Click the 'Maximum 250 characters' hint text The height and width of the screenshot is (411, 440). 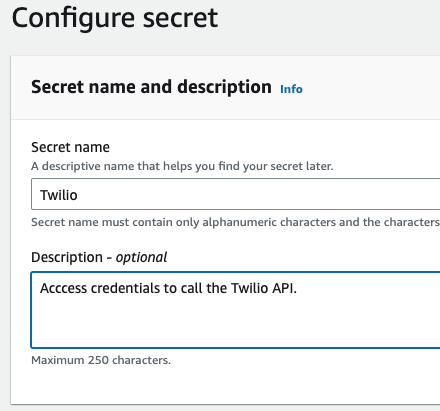[x=101, y=360]
